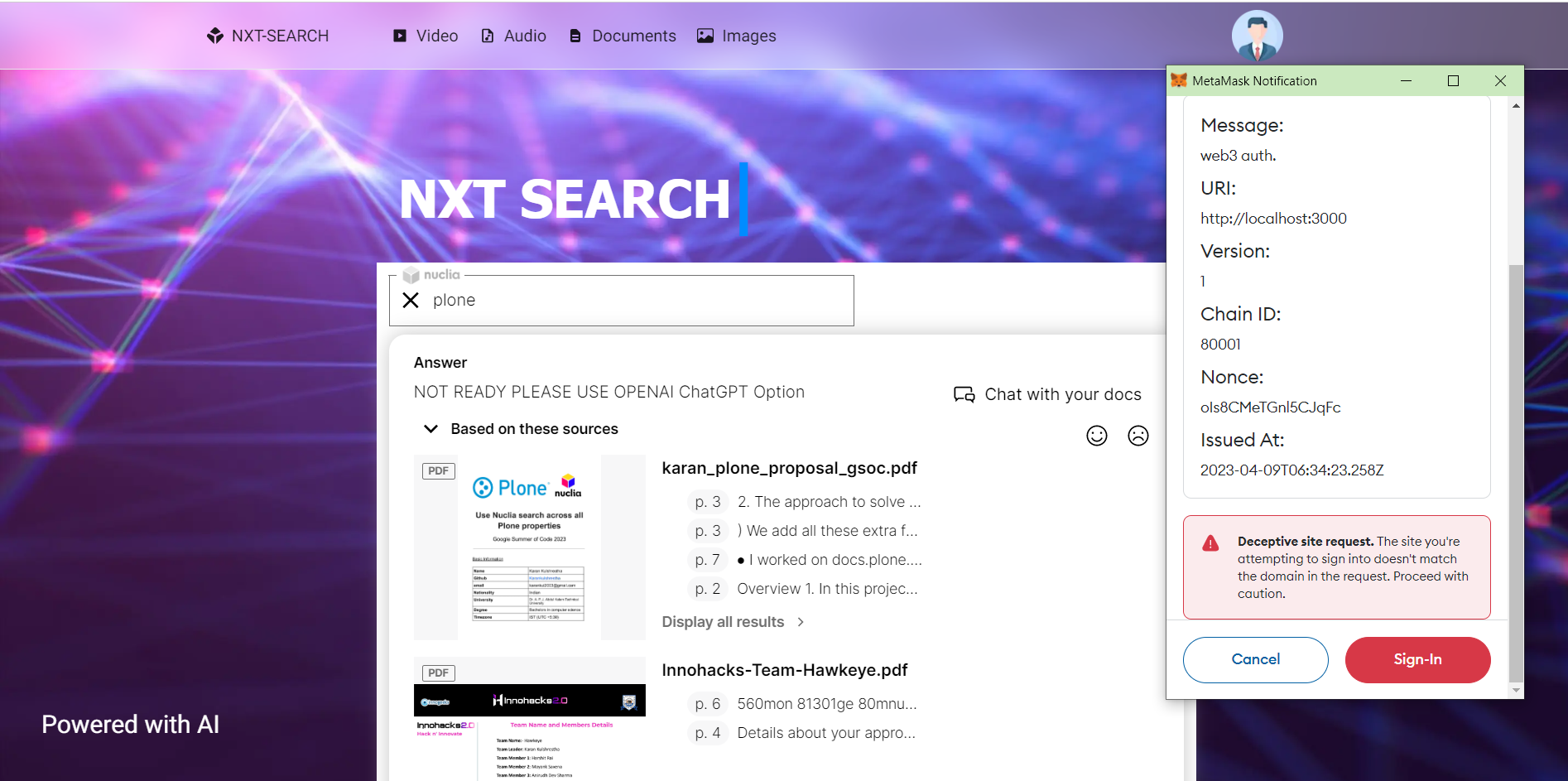Cancel the MetaMask sign-in request
The height and width of the screenshot is (781, 1568).
(x=1255, y=659)
